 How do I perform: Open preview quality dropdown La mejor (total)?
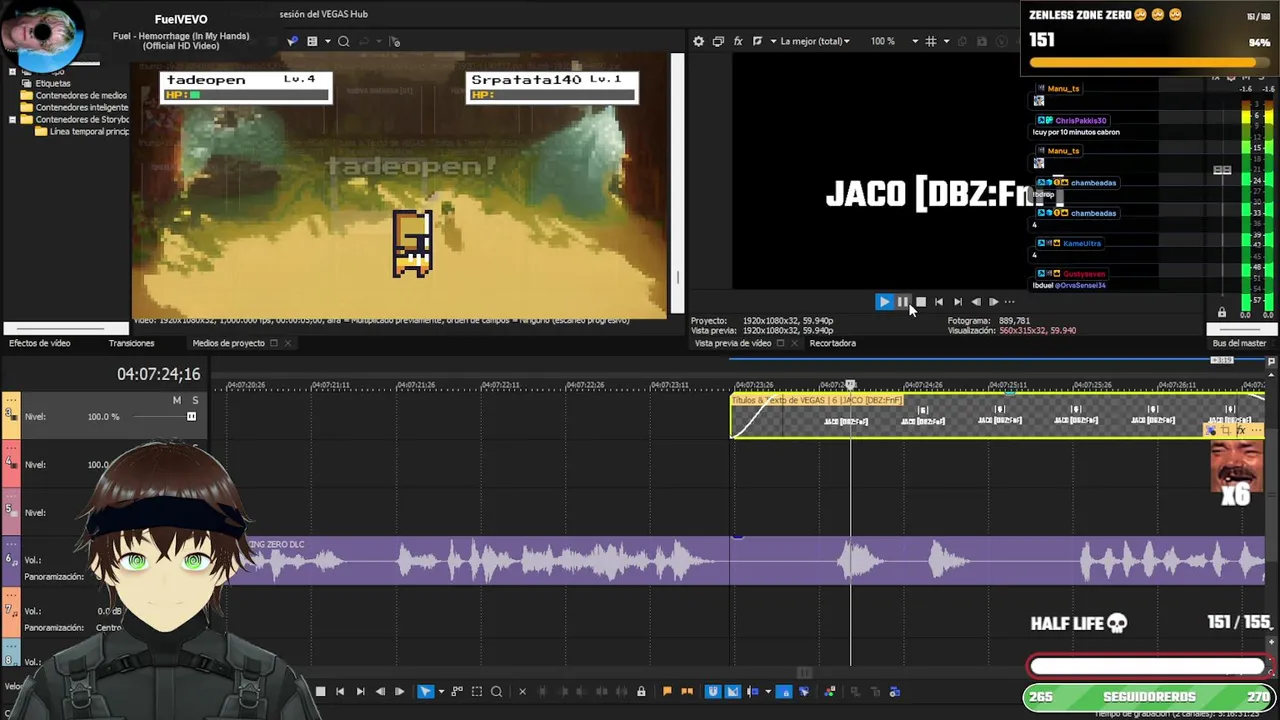coord(815,41)
